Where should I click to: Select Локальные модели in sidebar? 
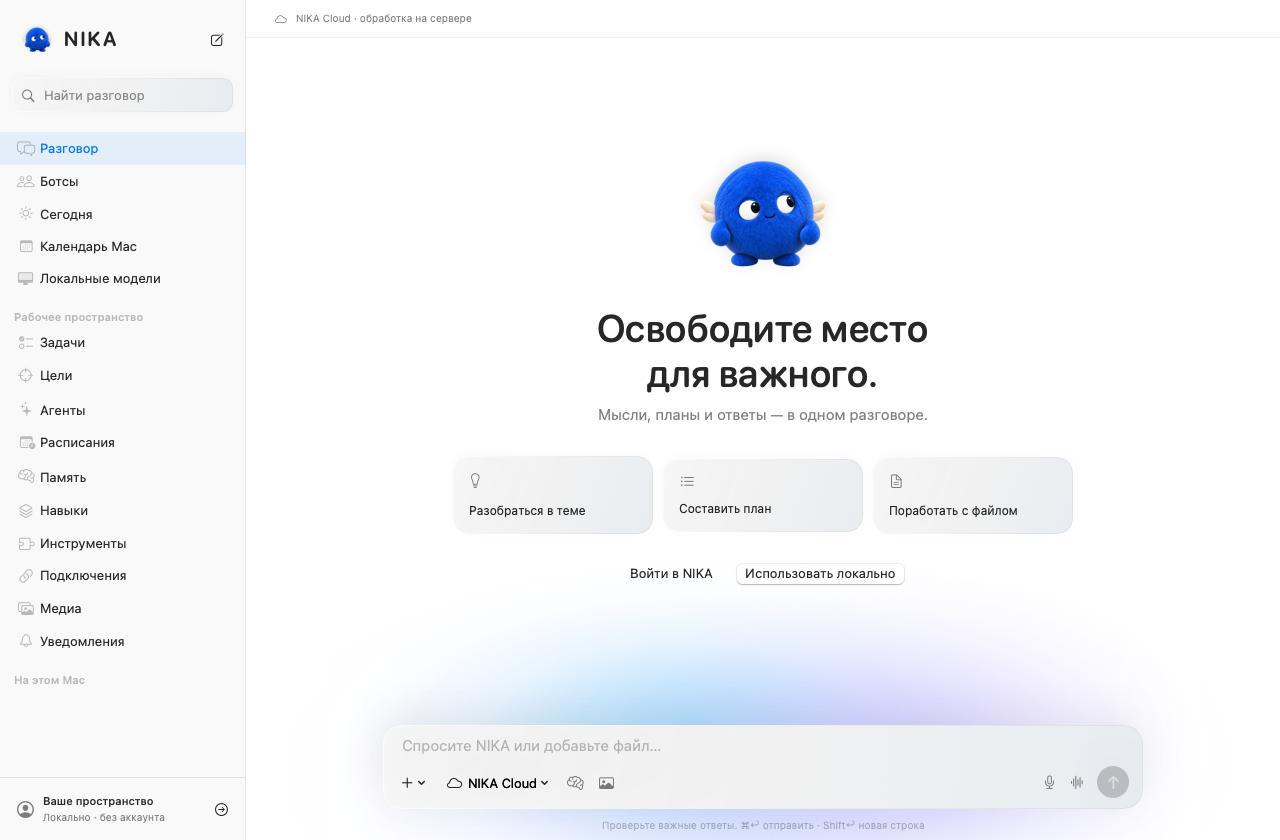(x=122, y=278)
